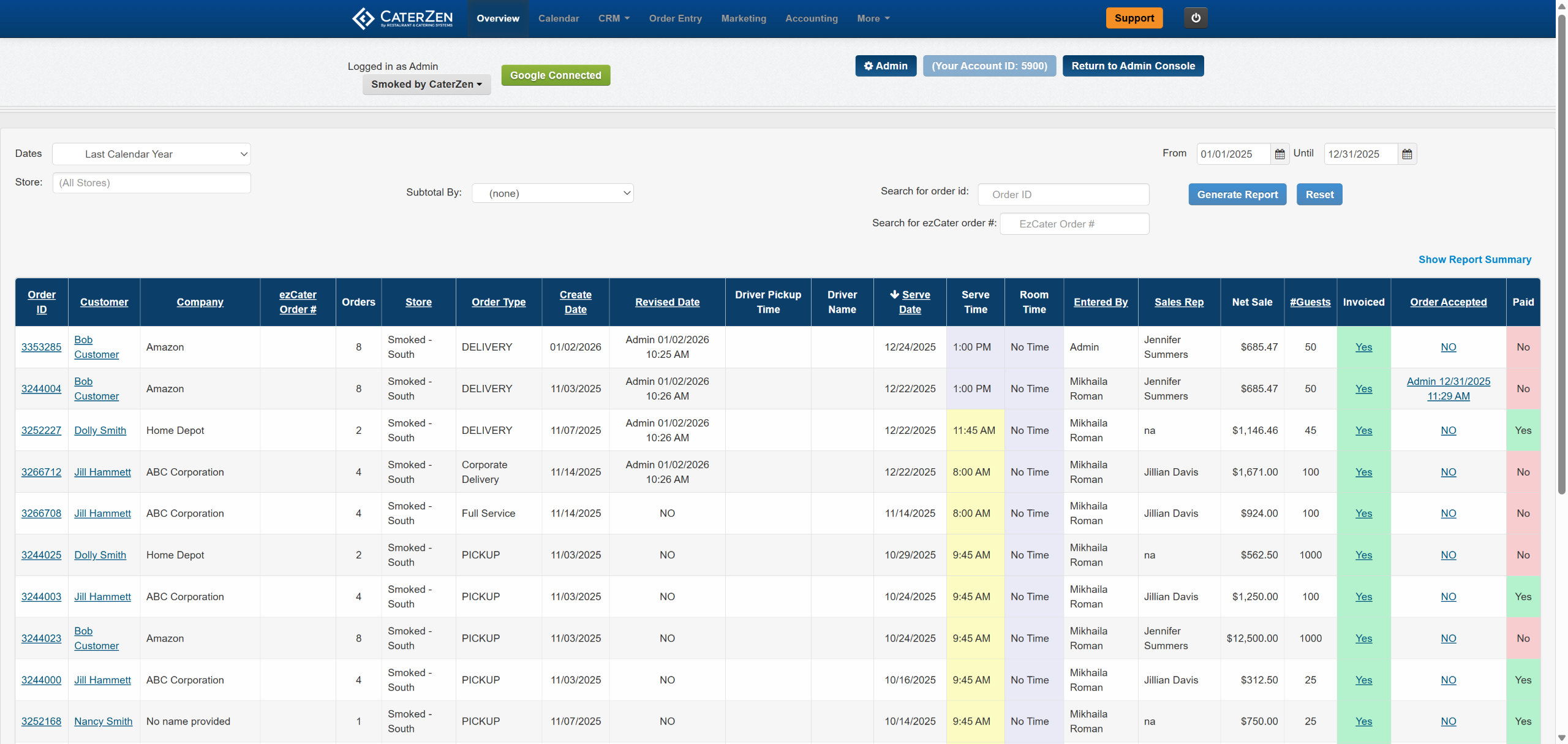Click the power logout icon
Screen dimensions: 1568x744
[x=1195, y=18]
